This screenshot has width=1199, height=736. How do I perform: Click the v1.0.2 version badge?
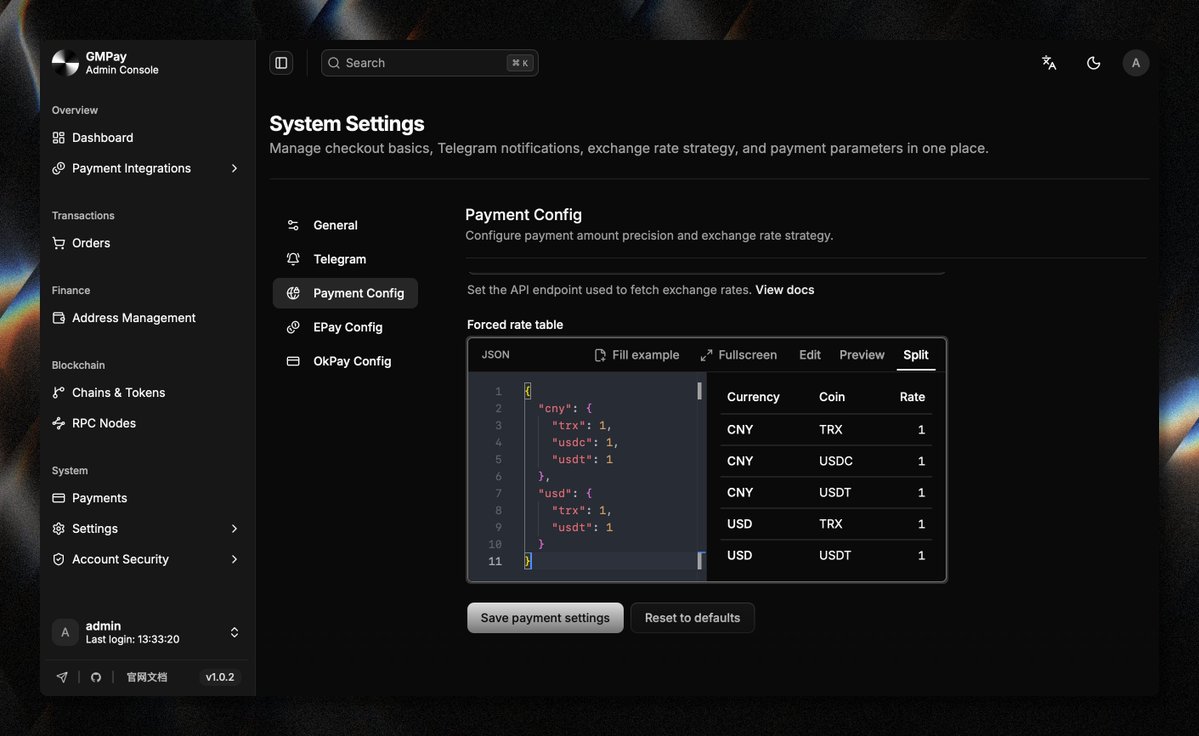(219, 677)
